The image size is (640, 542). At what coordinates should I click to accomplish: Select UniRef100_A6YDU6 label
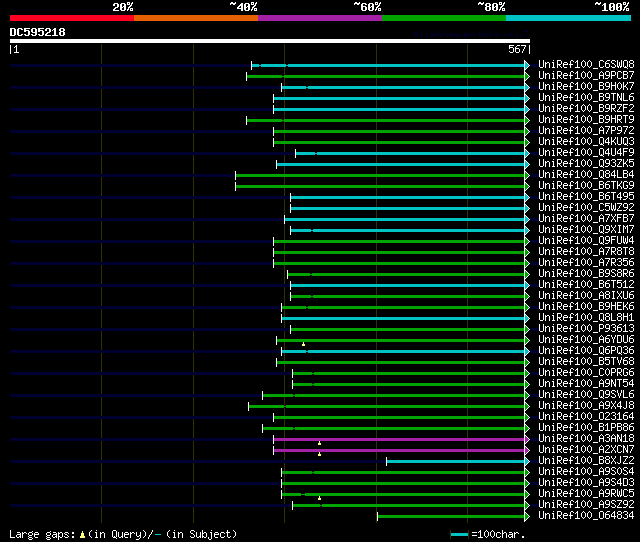click(586, 340)
